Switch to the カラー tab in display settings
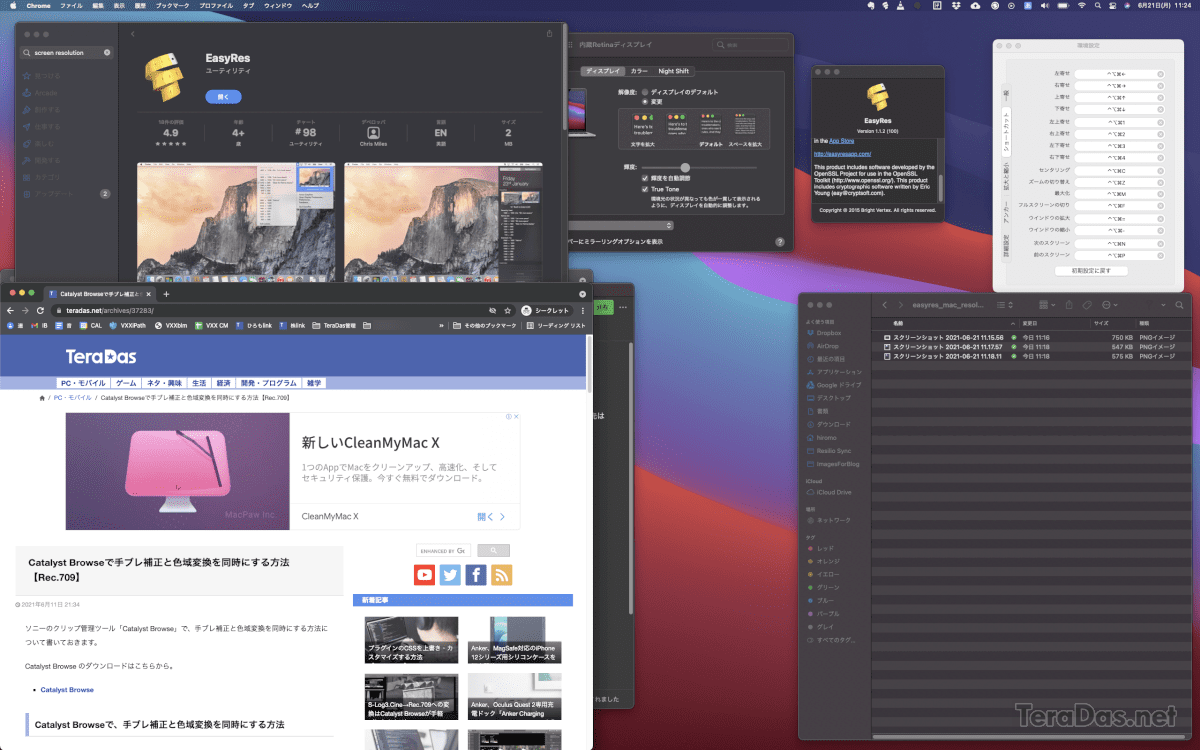Viewport: 1200px width, 750px height. point(639,71)
